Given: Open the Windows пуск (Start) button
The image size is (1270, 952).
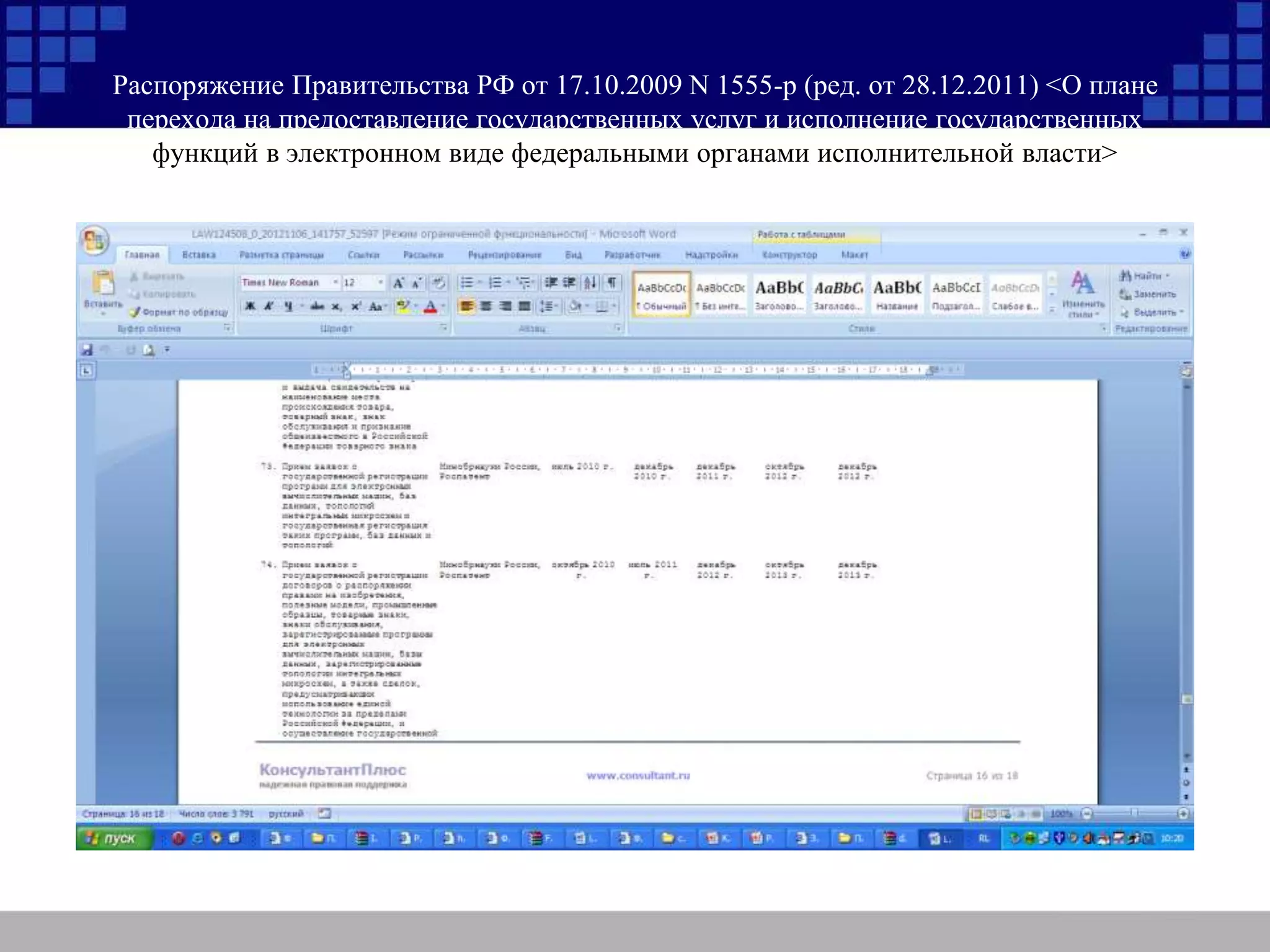Looking at the screenshot, I should (115, 838).
